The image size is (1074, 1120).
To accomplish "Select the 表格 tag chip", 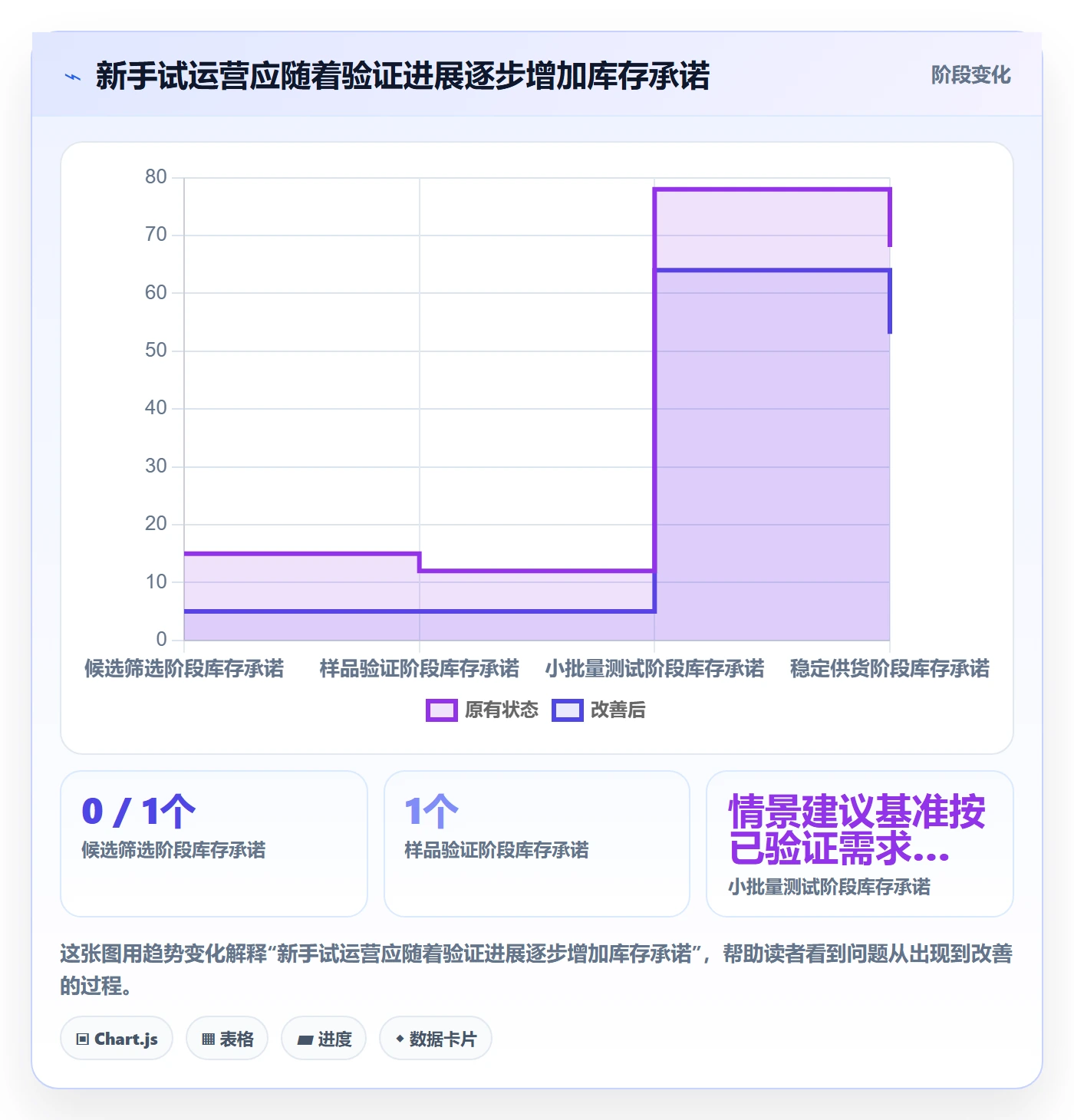I will tap(227, 1039).
